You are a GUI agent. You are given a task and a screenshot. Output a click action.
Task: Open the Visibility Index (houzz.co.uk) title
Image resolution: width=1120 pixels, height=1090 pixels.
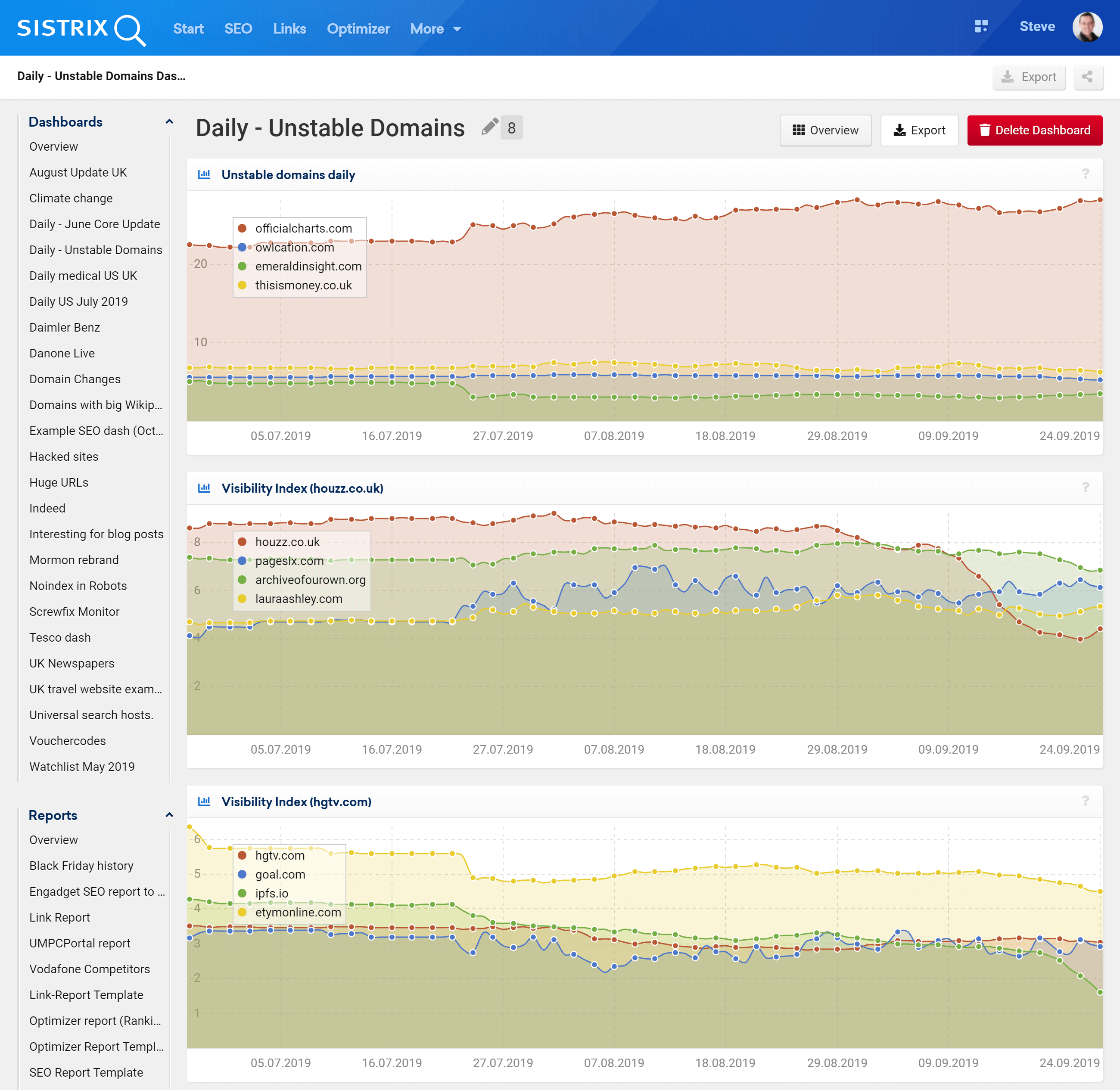tap(302, 488)
